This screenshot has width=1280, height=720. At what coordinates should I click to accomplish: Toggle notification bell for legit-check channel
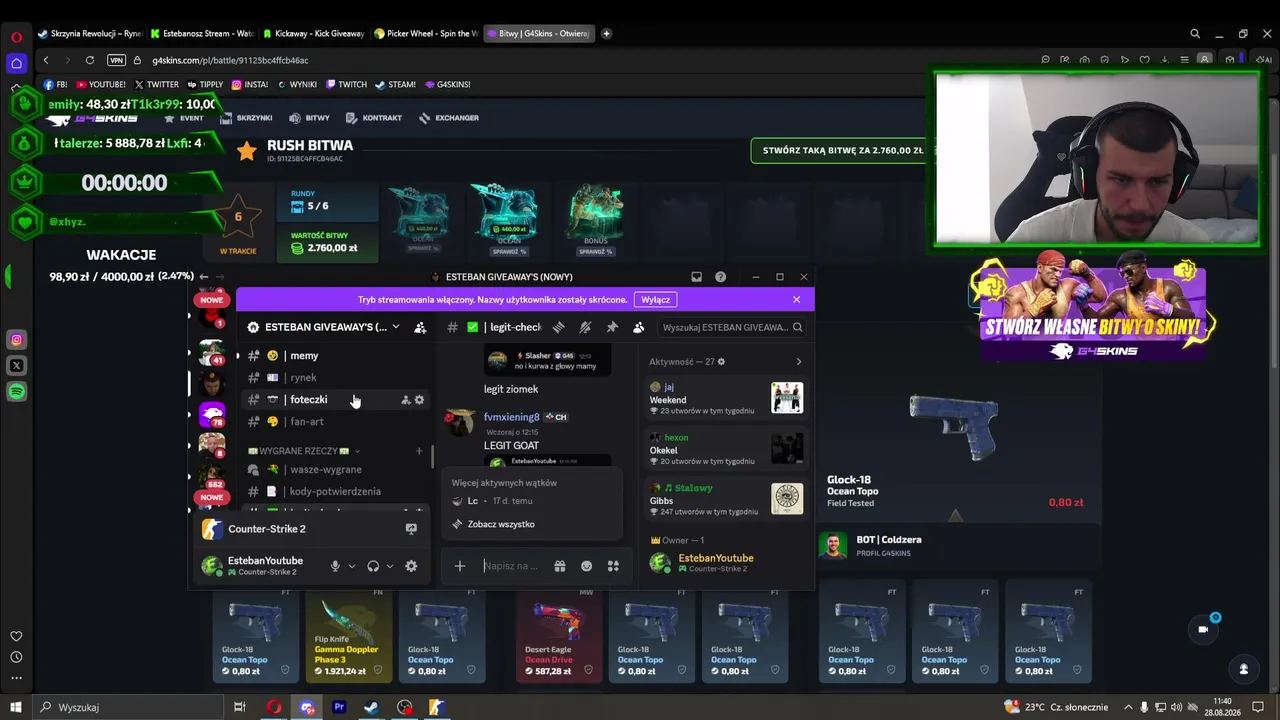pyautogui.click(x=586, y=327)
